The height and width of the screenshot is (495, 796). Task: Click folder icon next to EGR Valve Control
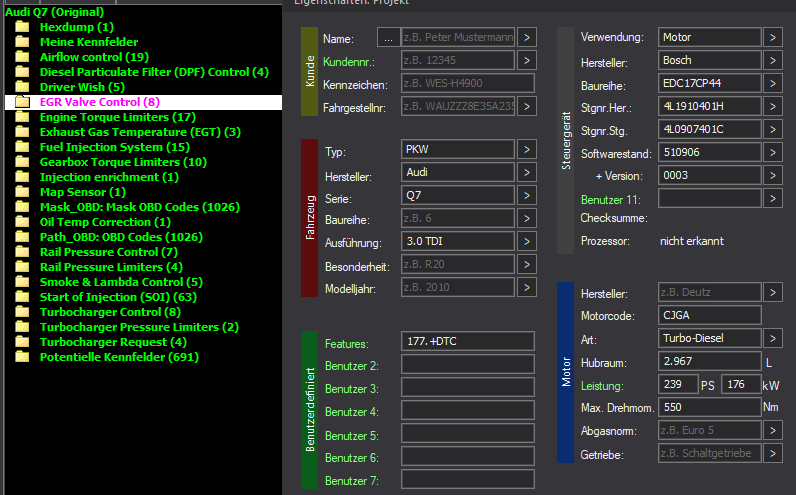[22, 102]
